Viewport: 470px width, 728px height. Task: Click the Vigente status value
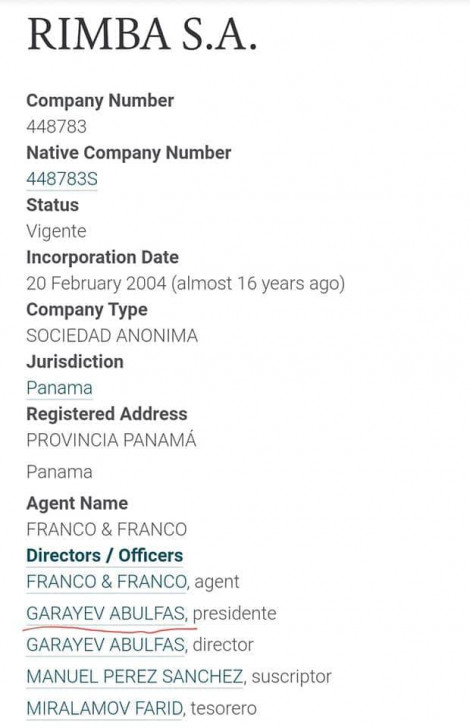pyautogui.click(x=56, y=231)
